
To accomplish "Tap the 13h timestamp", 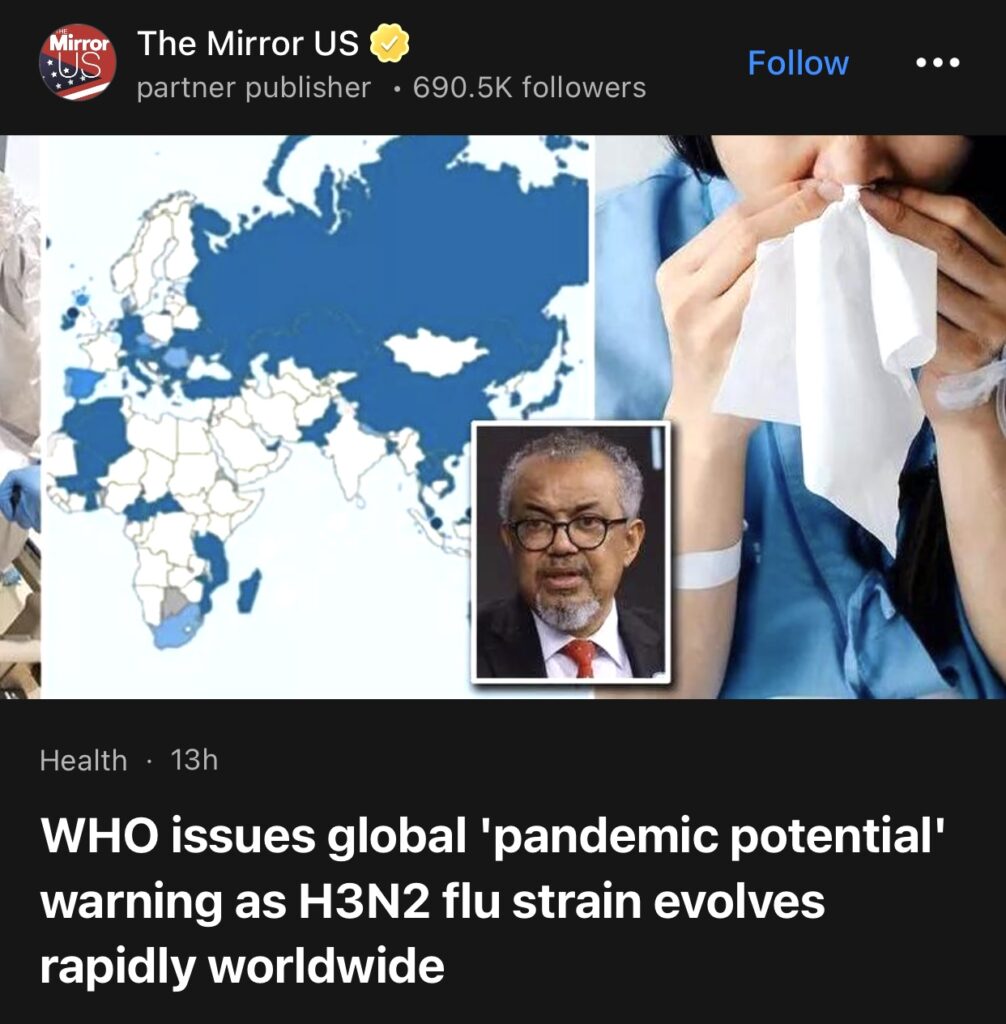I will tap(194, 760).
